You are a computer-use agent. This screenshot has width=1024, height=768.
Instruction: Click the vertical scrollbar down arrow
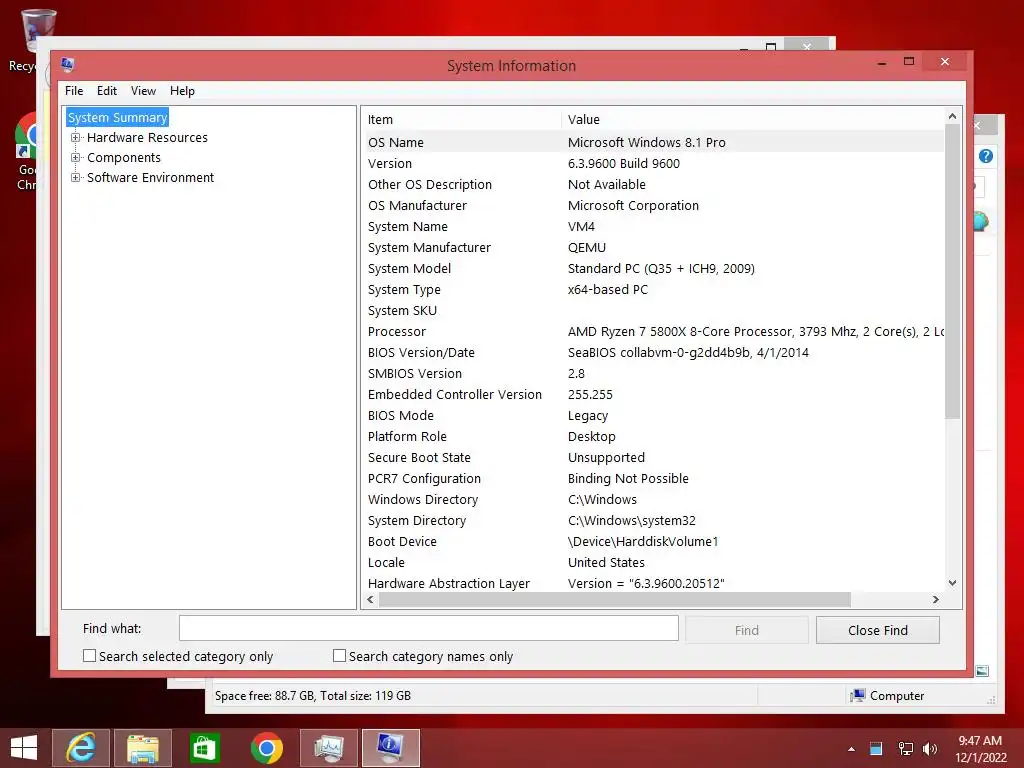pos(952,583)
